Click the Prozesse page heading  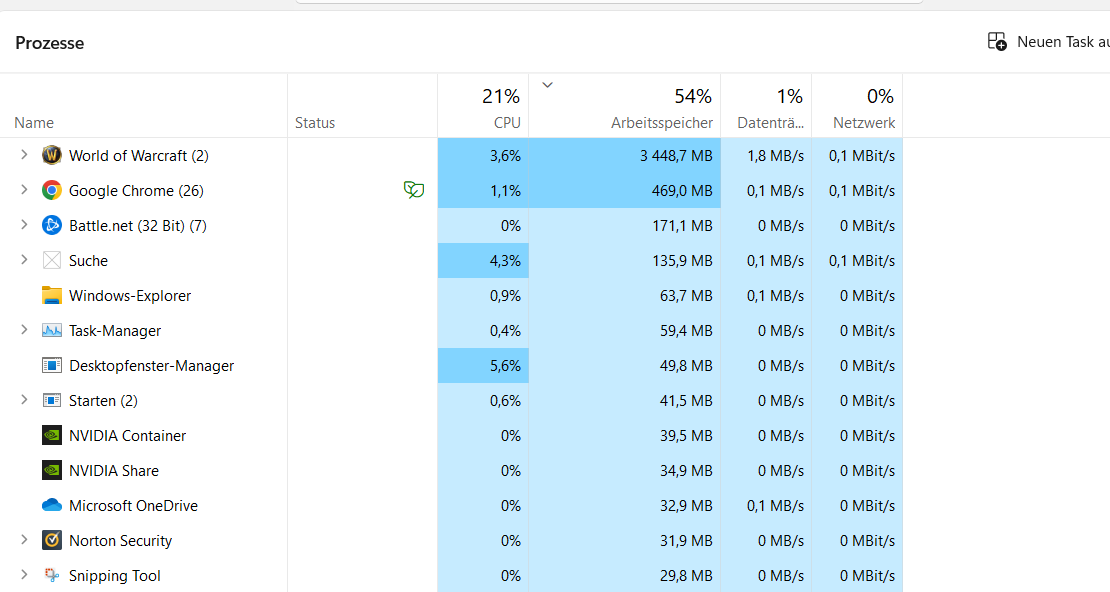tap(50, 42)
